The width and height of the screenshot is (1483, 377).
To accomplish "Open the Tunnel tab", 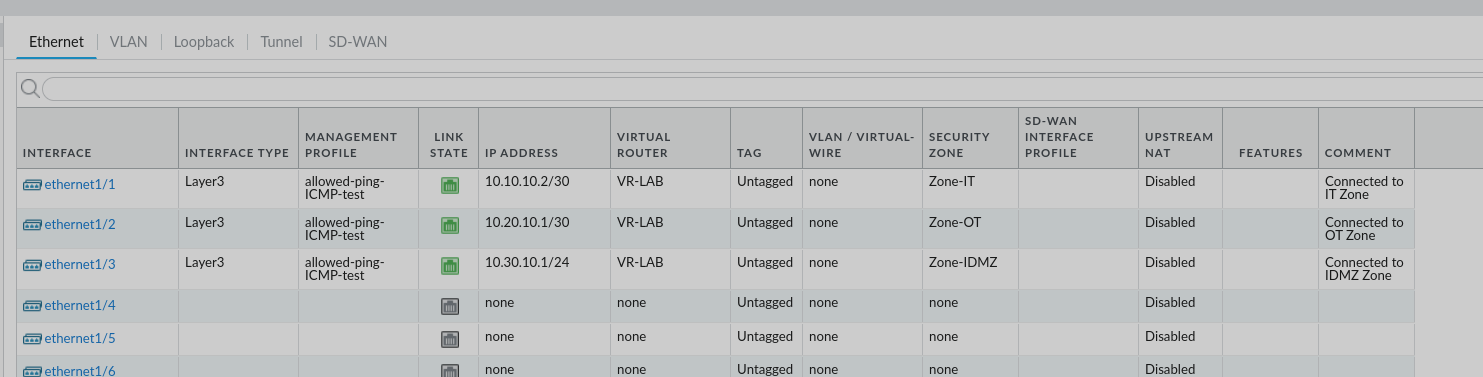I will [x=281, y=42].
